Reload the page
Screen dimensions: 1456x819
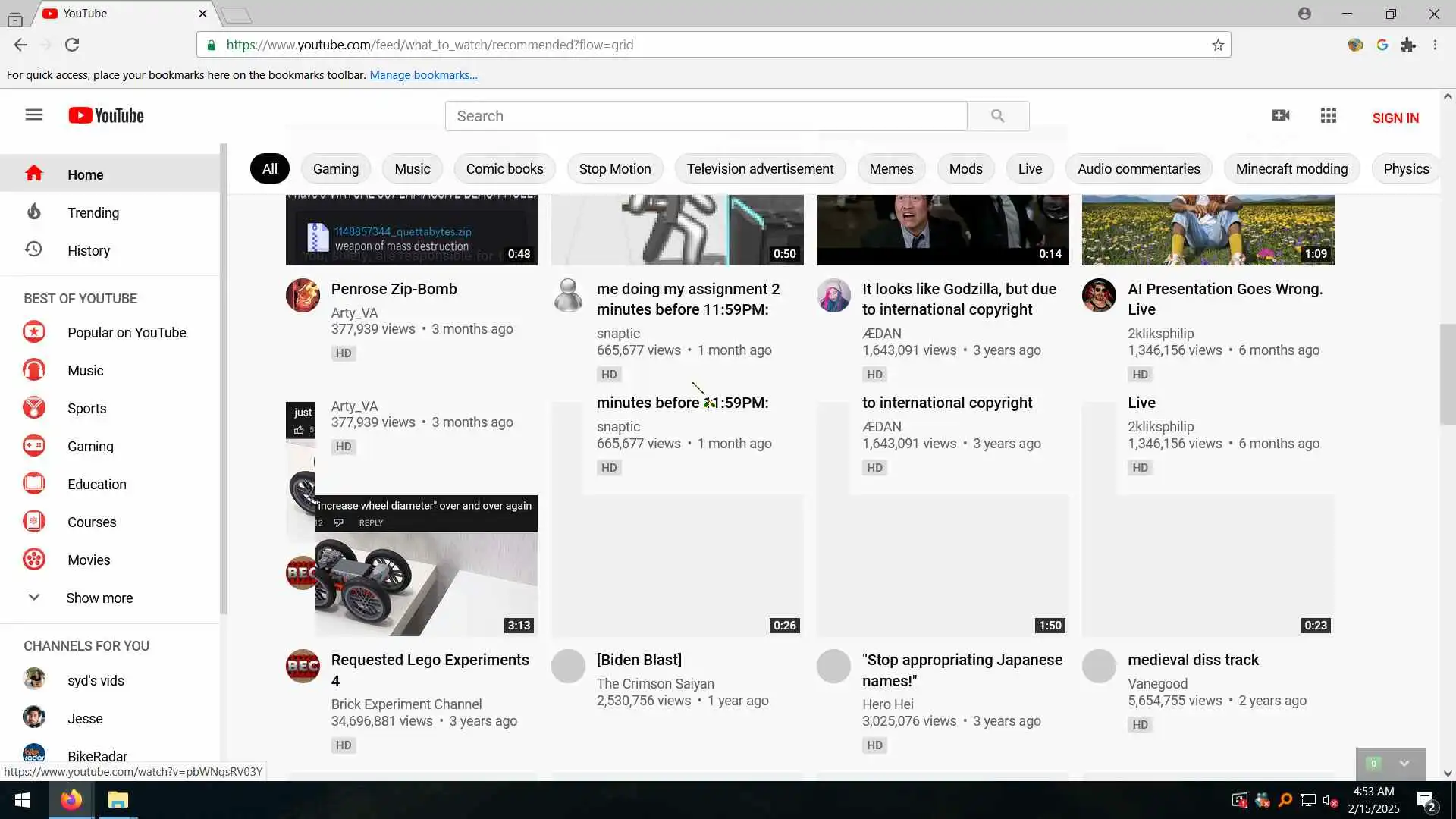pos(72,45)
